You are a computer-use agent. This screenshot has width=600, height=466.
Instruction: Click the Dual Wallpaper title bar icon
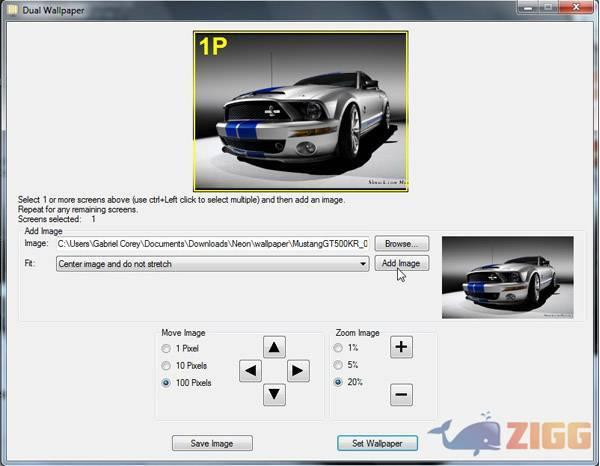tap(10, 8)
